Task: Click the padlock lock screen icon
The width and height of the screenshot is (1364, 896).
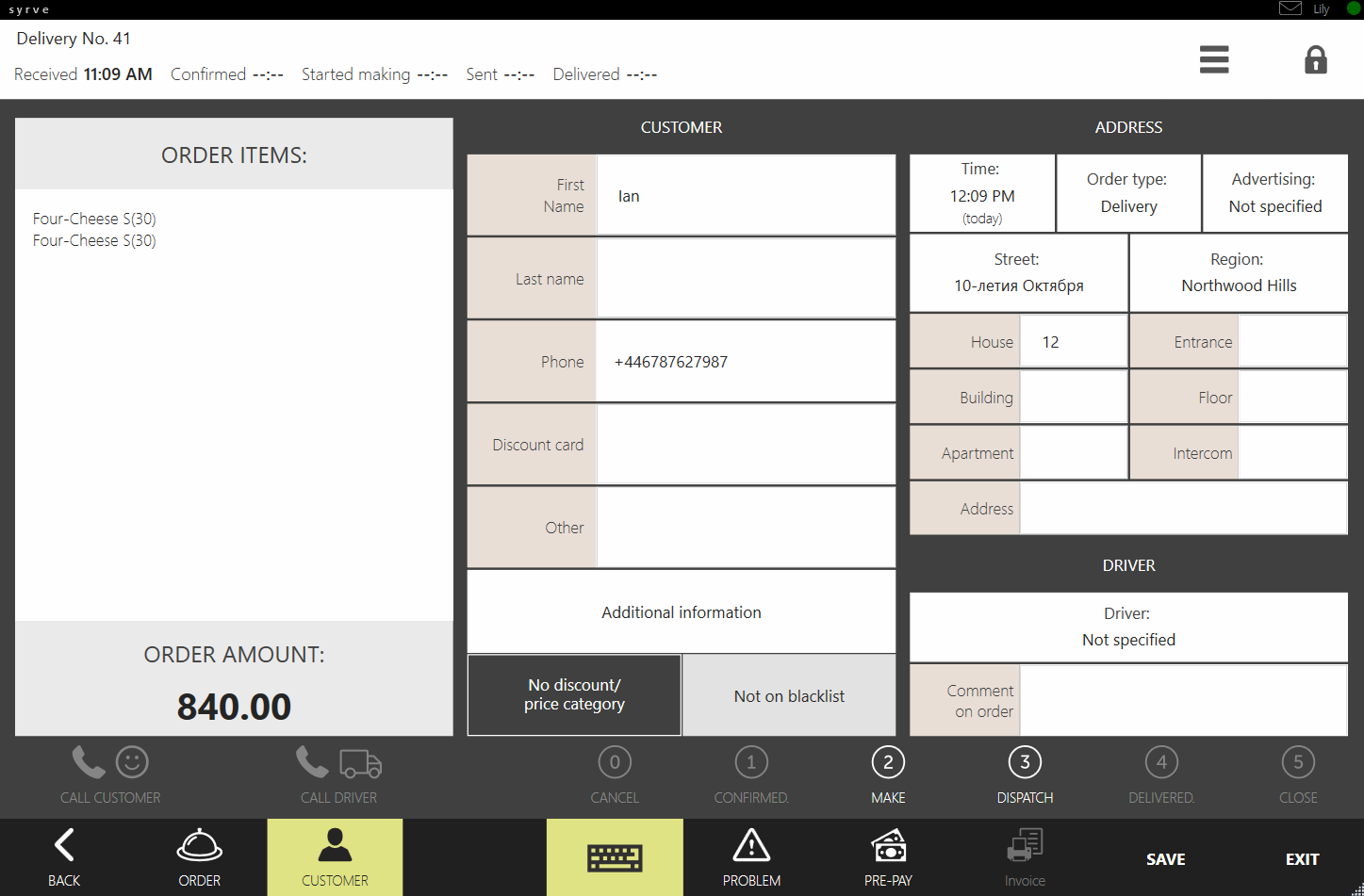Action: click(1315, 60)
